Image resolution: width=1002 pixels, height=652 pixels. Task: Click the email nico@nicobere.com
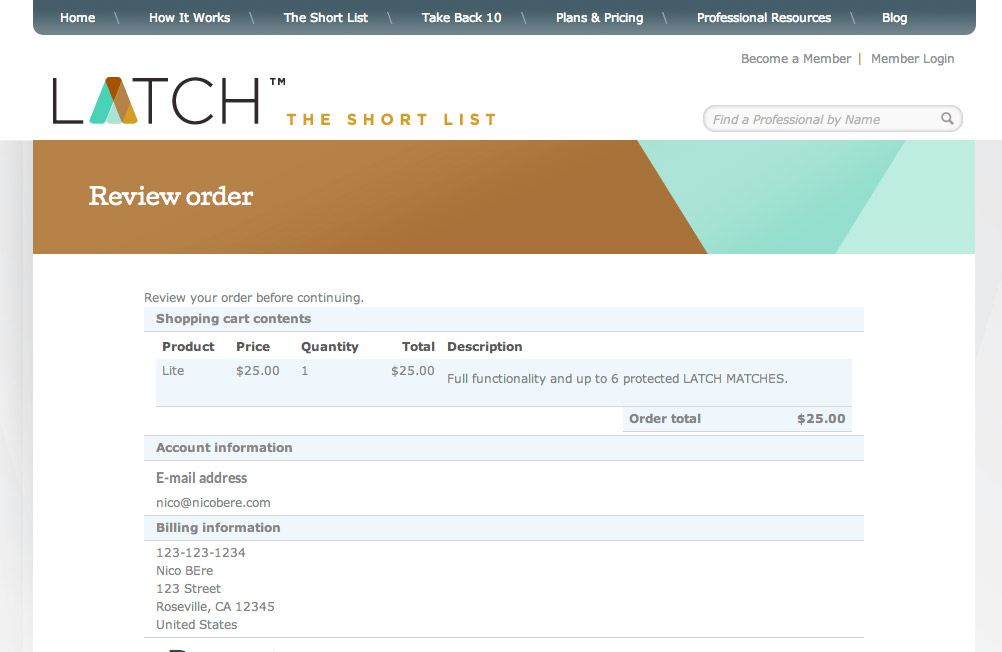tap(213, 503)
